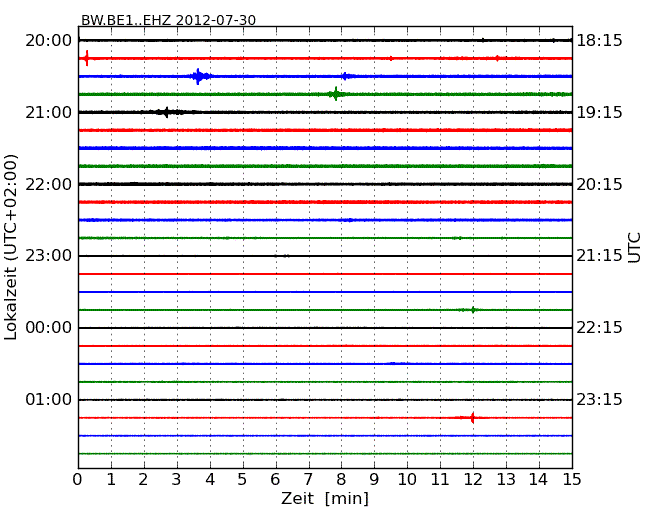Click x-axis tick label 3

(177, 479)
